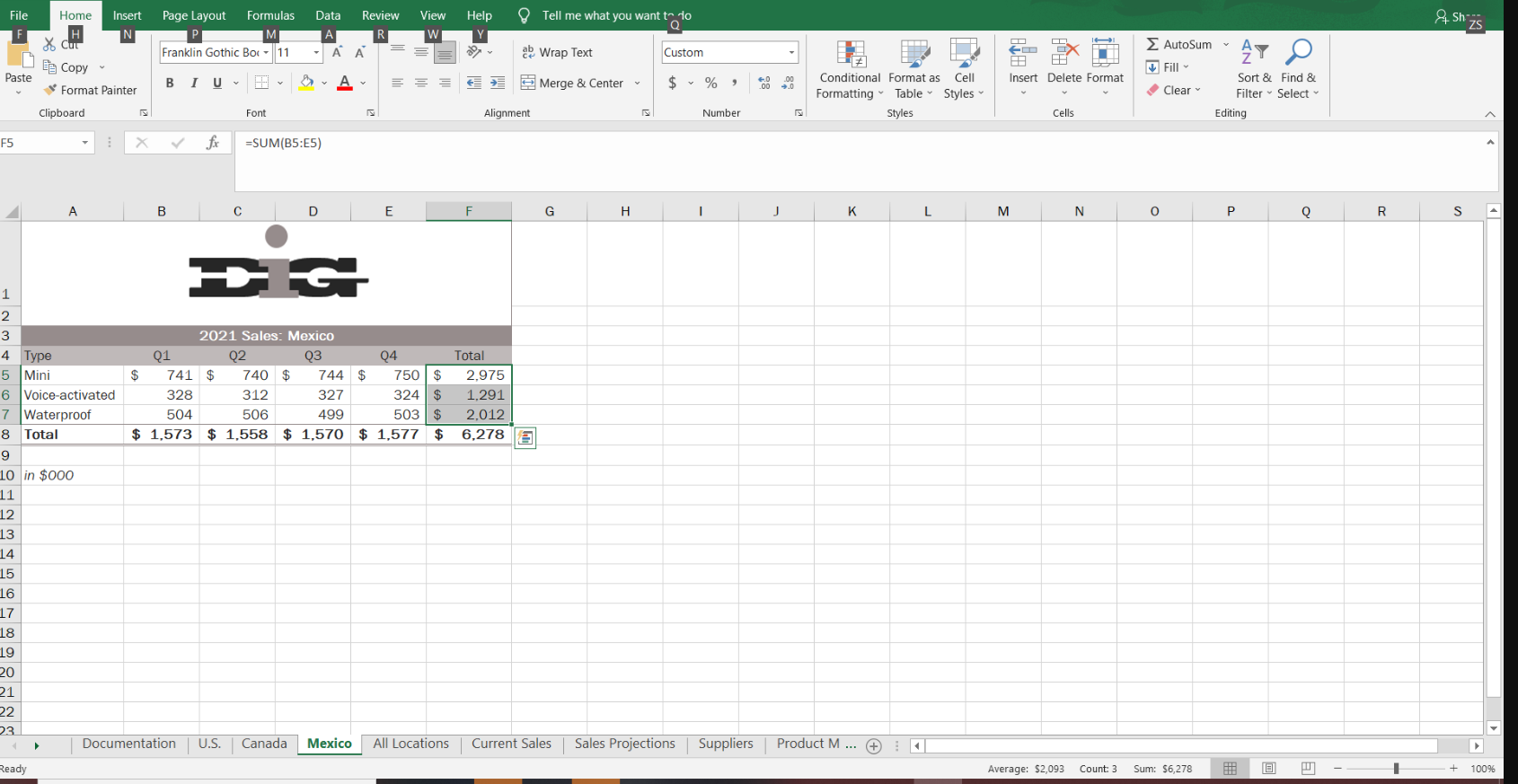1518x784 pixels.
Task: Open Cell Styles gallery
Action: tap(964, 70)
